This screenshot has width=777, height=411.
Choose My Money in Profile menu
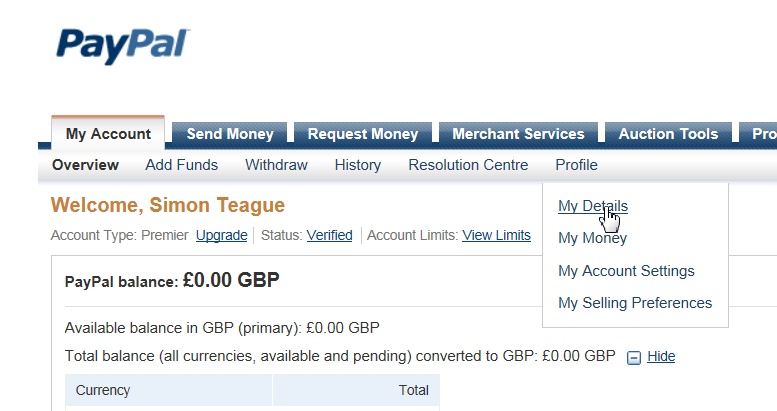click(592, 238)
